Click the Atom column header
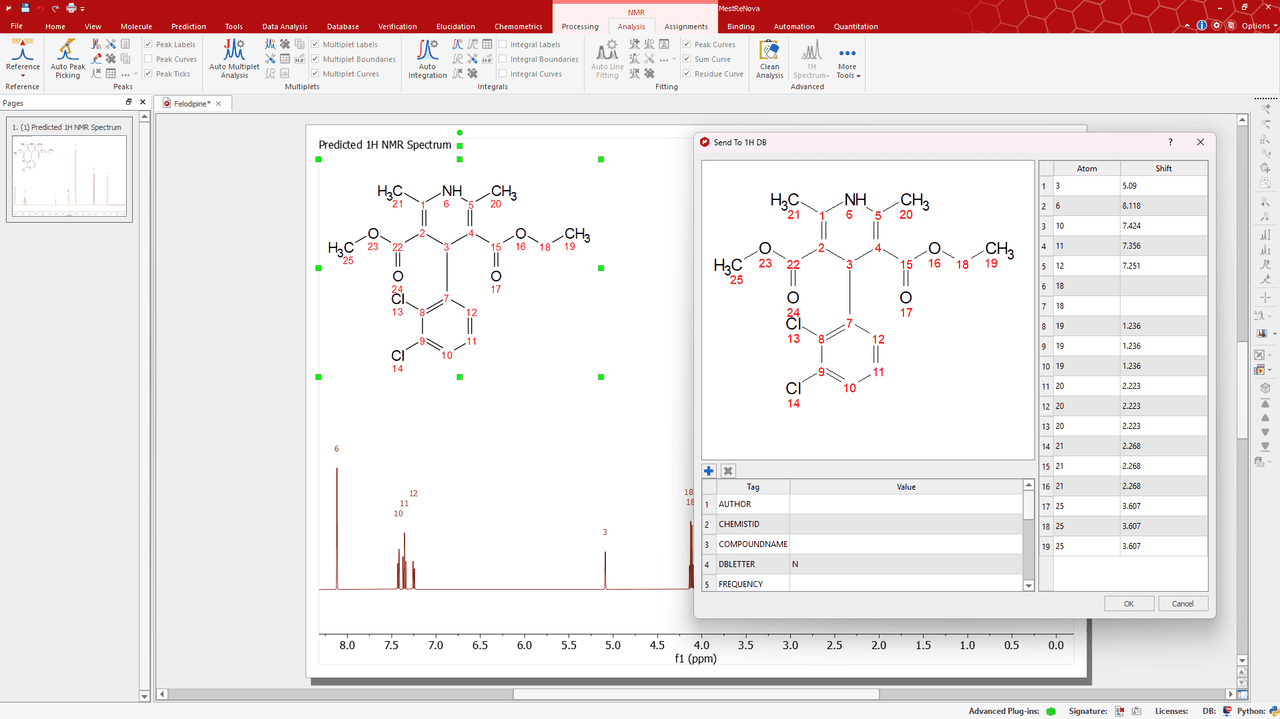Image resolution: width=1280 pixels, height=719 pixels. pyautogui.click(x=1087, y=168)
